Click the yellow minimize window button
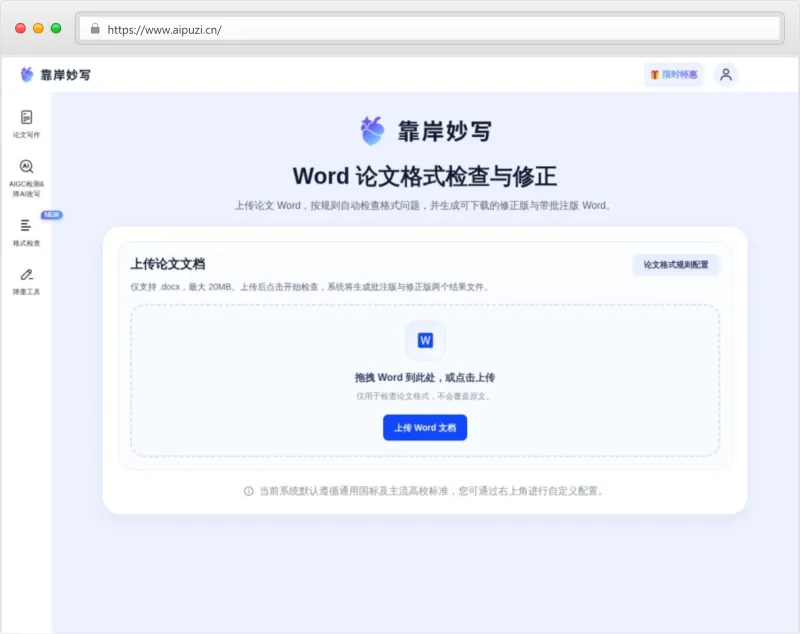Screen dimensions: 800x634 coord(38,29)
